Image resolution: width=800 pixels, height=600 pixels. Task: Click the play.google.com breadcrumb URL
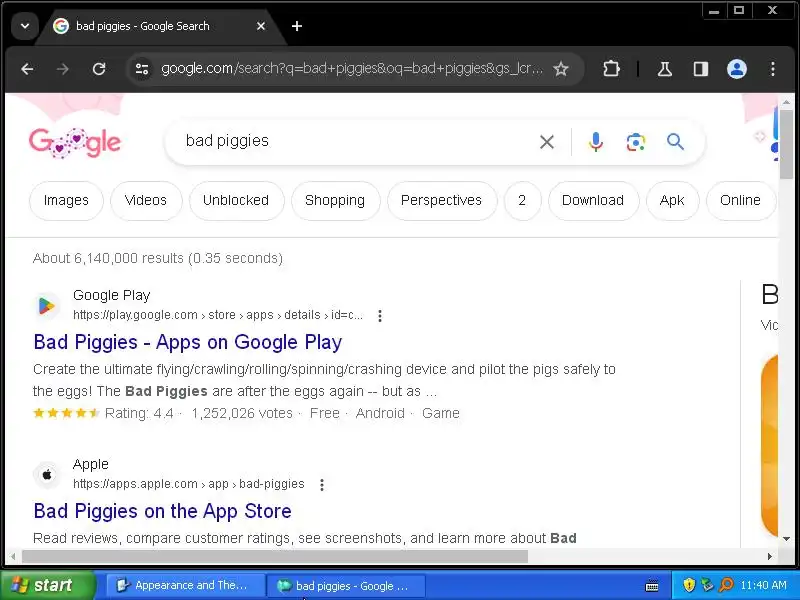pos(218,315)
